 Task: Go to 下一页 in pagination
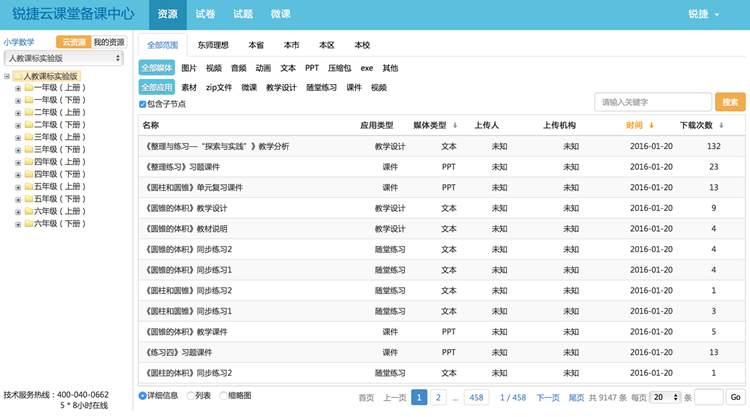(548, 397)
